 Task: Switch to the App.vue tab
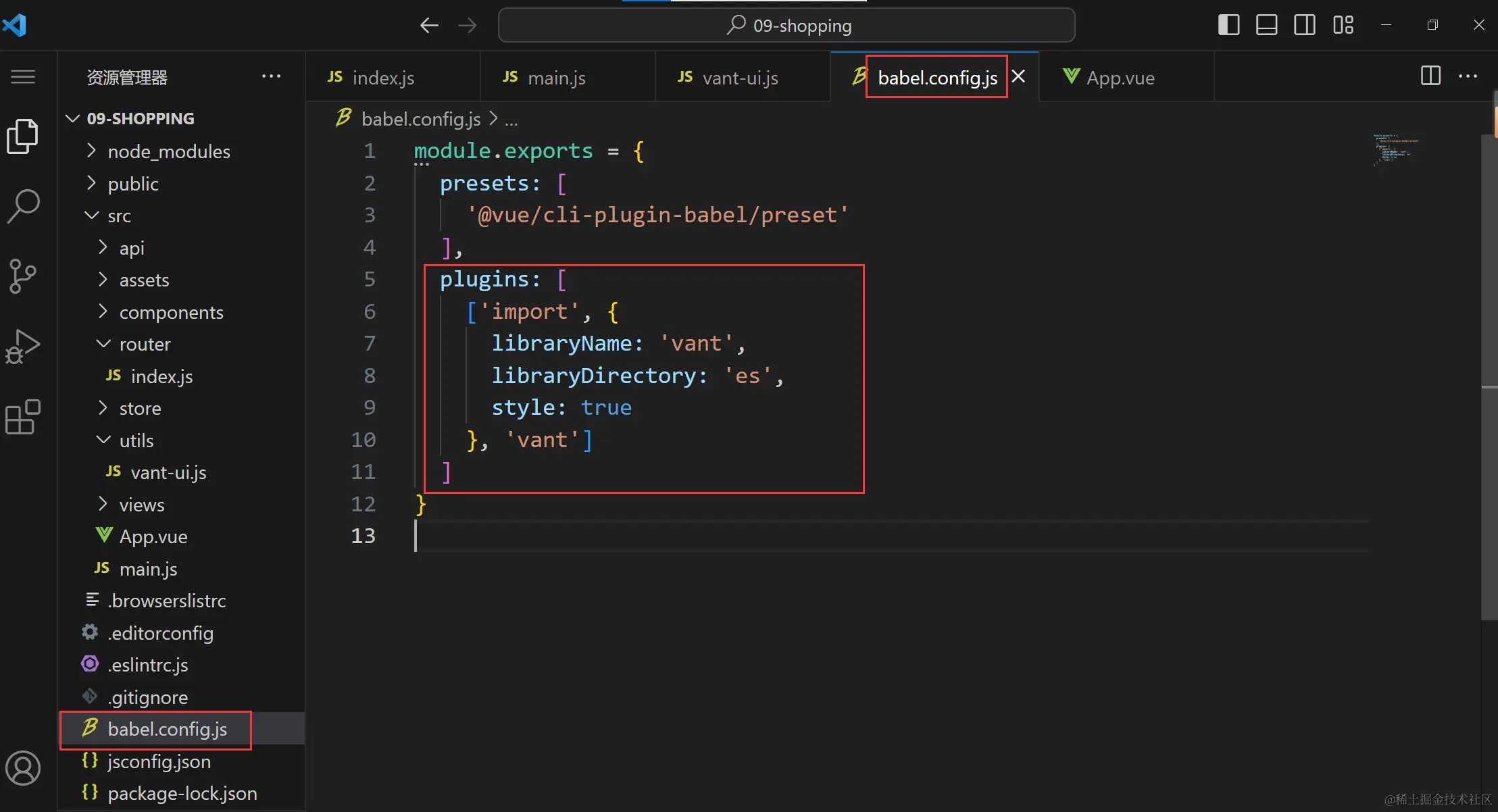[1126, 77]
